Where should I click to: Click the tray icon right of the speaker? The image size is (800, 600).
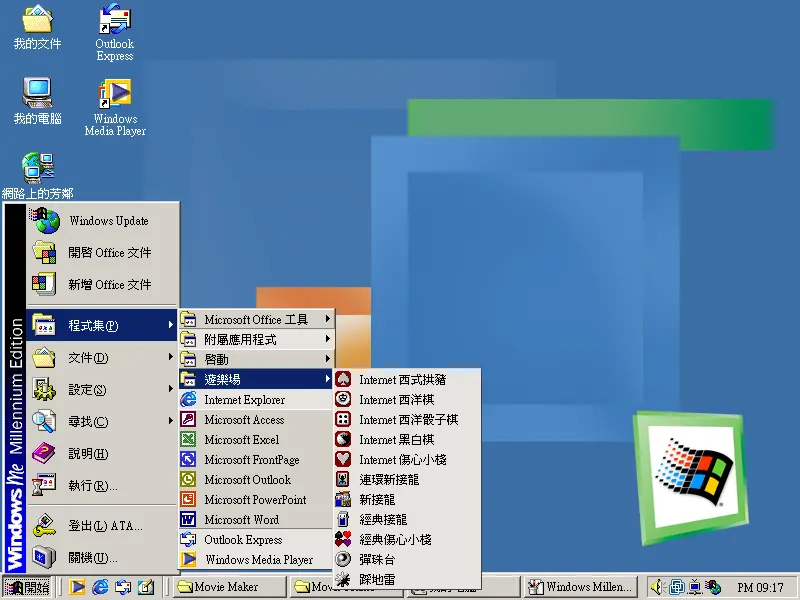click(x=677, y=587)
